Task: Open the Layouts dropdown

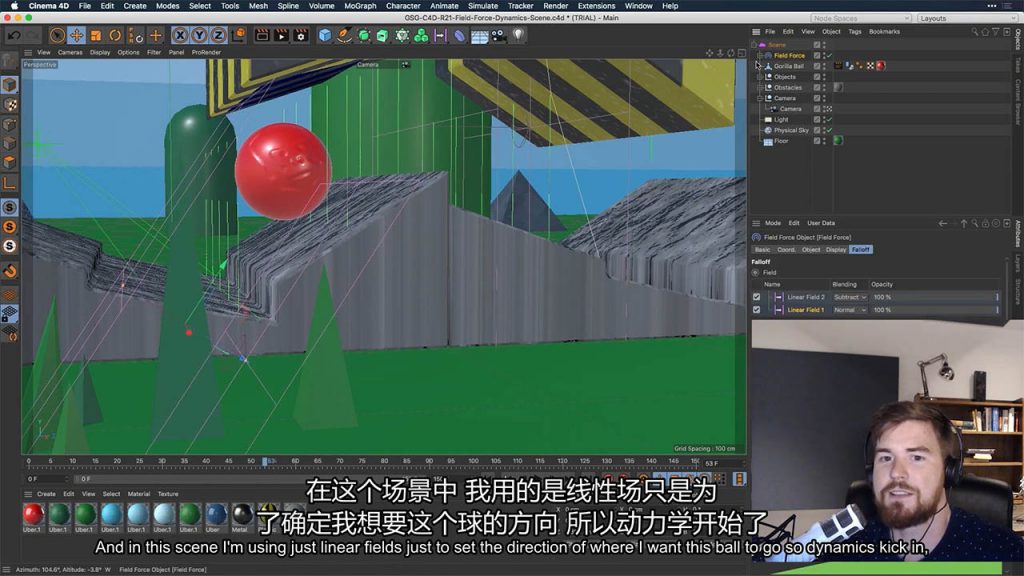Action: [967, 18]
